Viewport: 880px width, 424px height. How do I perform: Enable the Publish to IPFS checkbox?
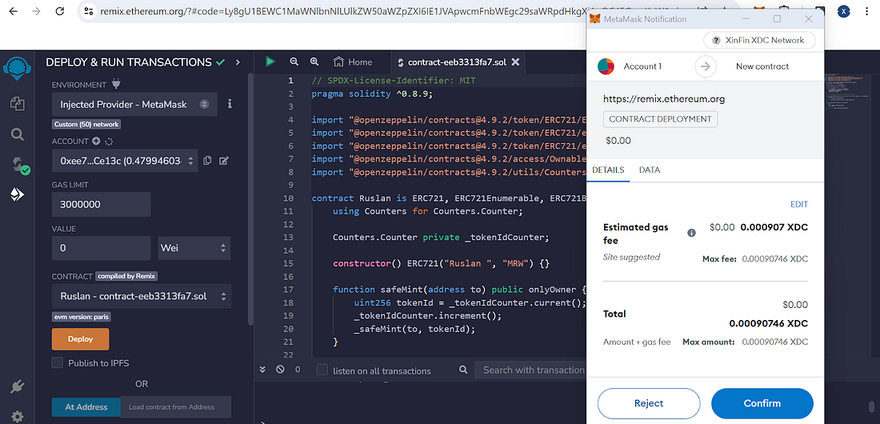(57, 362)
